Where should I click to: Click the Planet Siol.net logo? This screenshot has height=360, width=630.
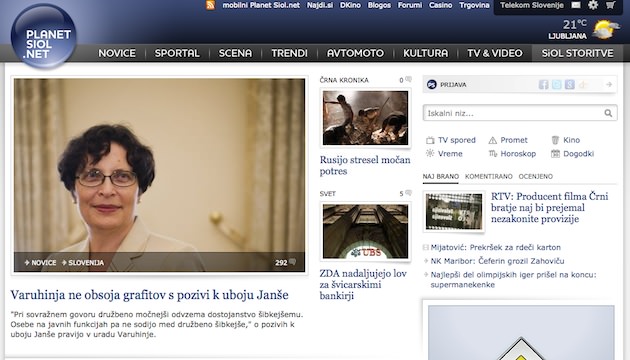point(43,36)
